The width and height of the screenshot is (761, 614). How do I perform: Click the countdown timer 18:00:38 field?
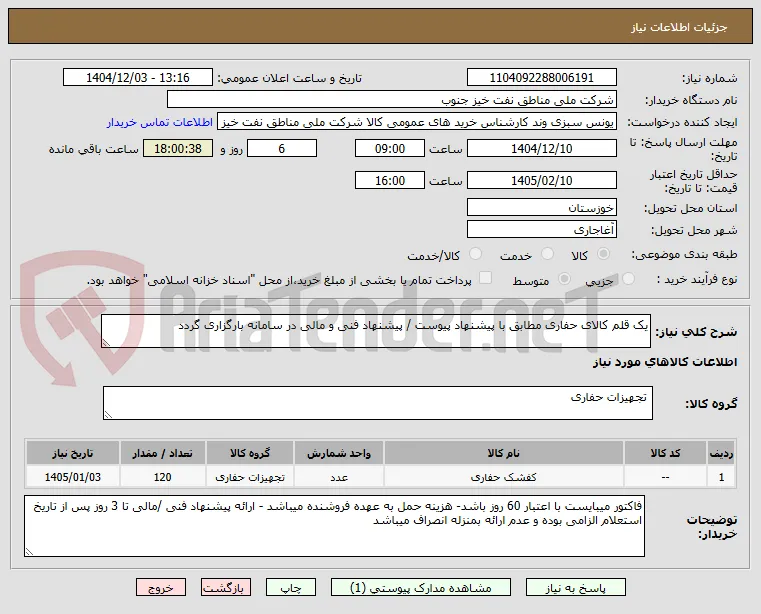(x=178, y=149)
